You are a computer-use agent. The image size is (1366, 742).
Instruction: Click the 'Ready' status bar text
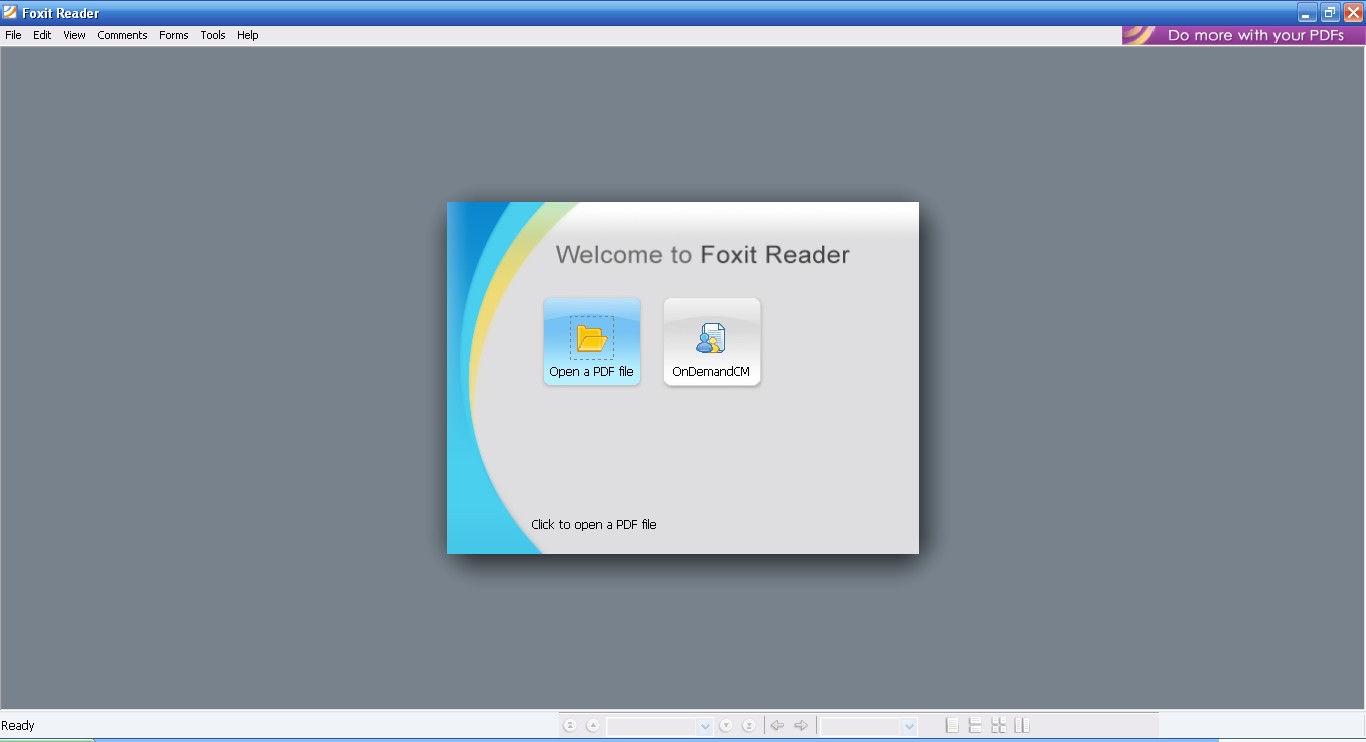coord(18,726)
